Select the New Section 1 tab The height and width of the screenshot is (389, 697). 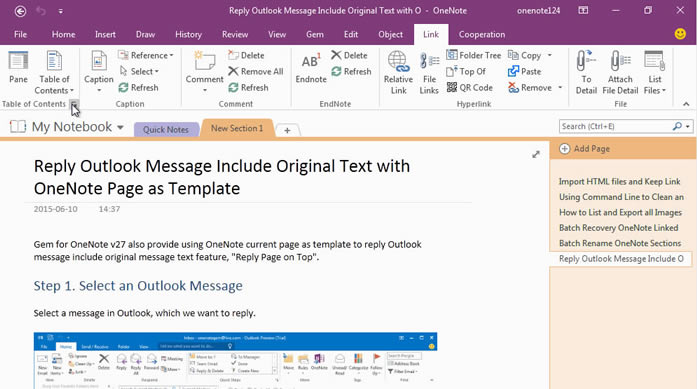pos(237,128)
